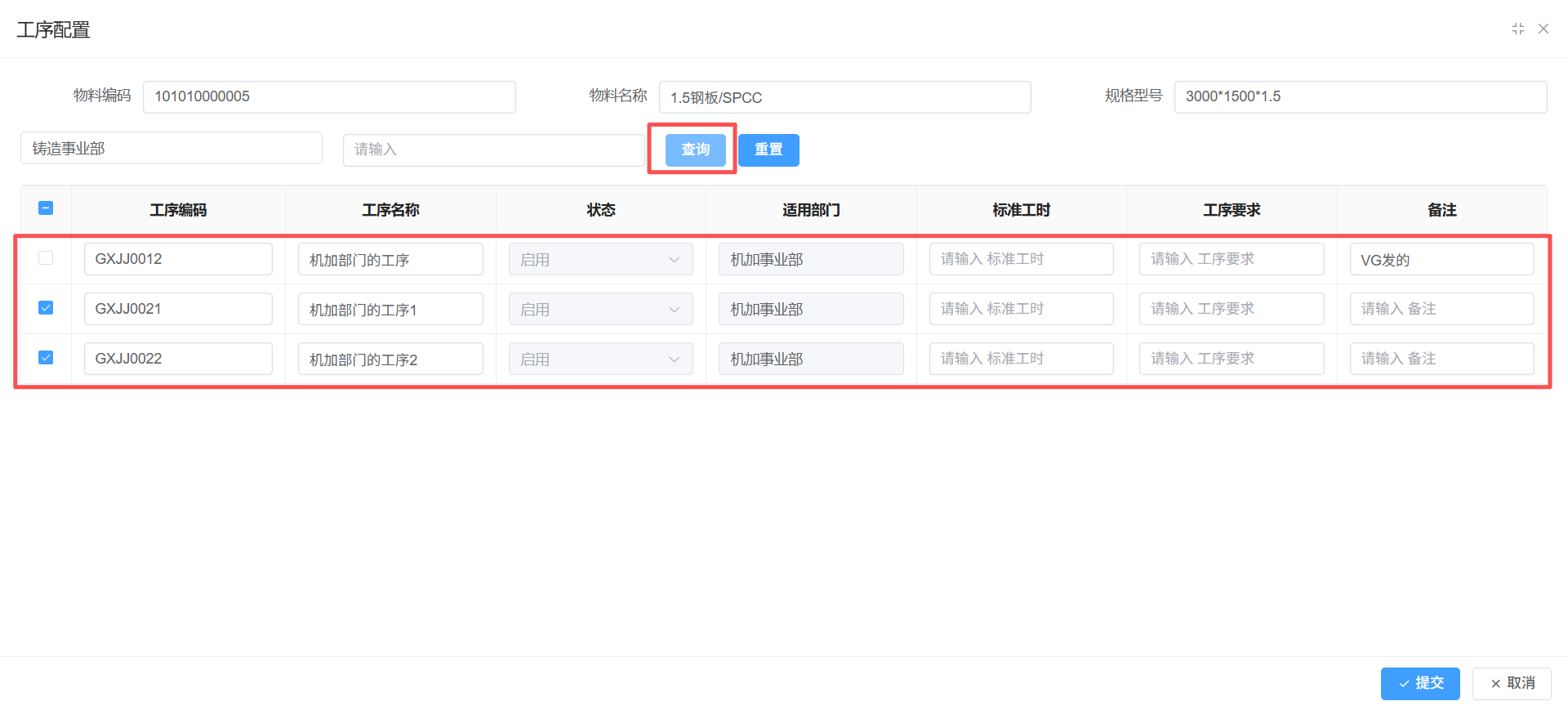Cancel with the 取消 button

pos(1512,683)
